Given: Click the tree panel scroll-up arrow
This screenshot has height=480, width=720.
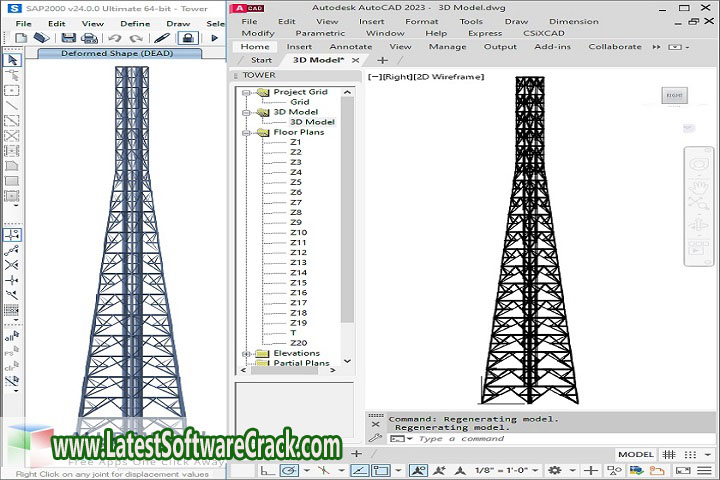Looking at the screenshot, I should 348,92.
